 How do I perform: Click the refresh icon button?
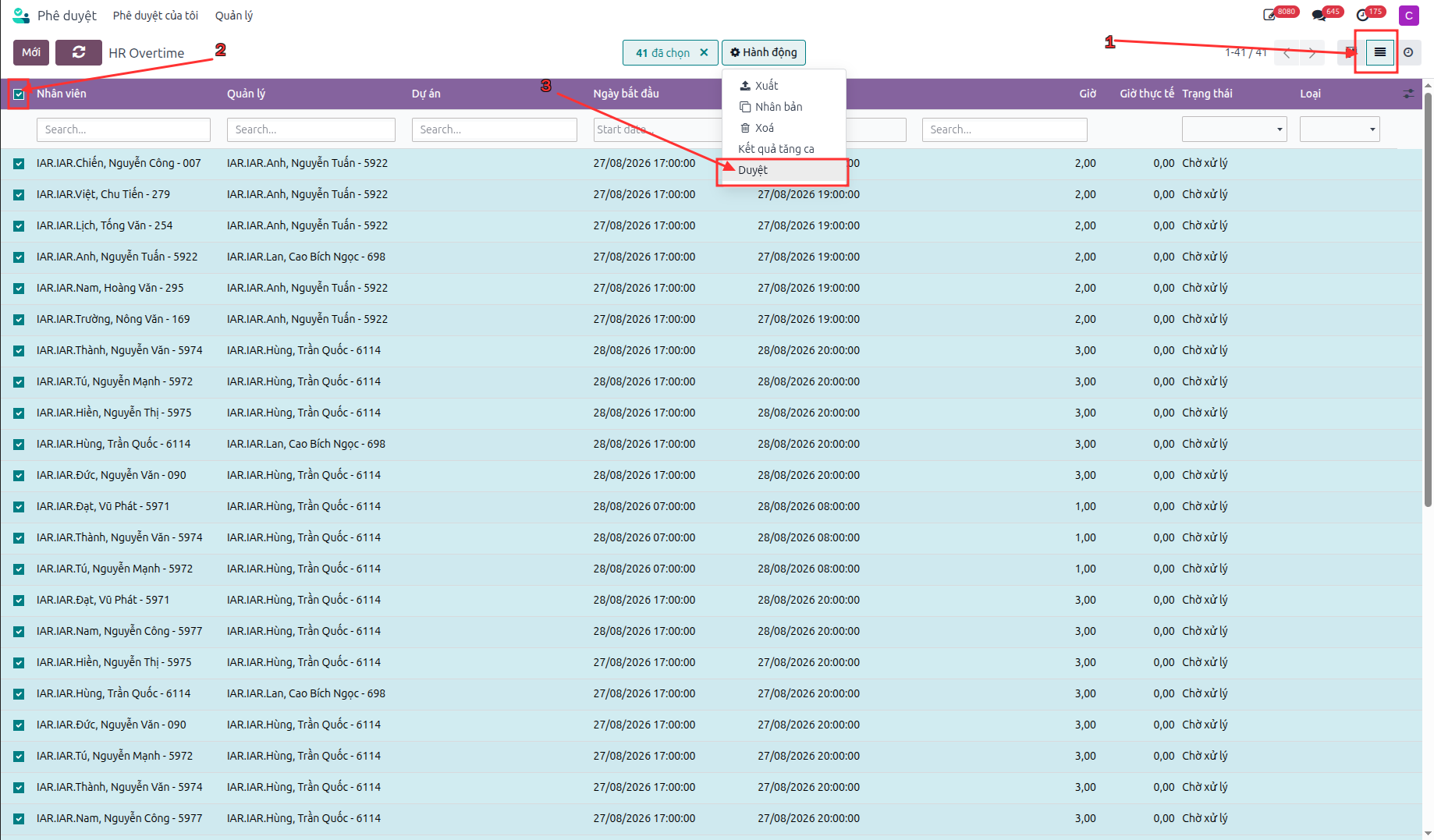[x=79, y=52]
